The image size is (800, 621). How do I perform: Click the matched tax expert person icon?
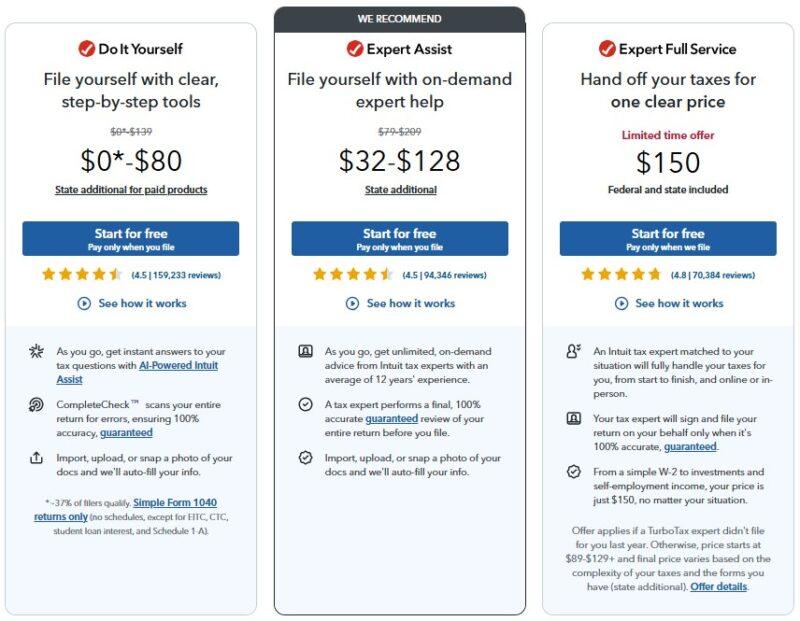pos(573,352)
